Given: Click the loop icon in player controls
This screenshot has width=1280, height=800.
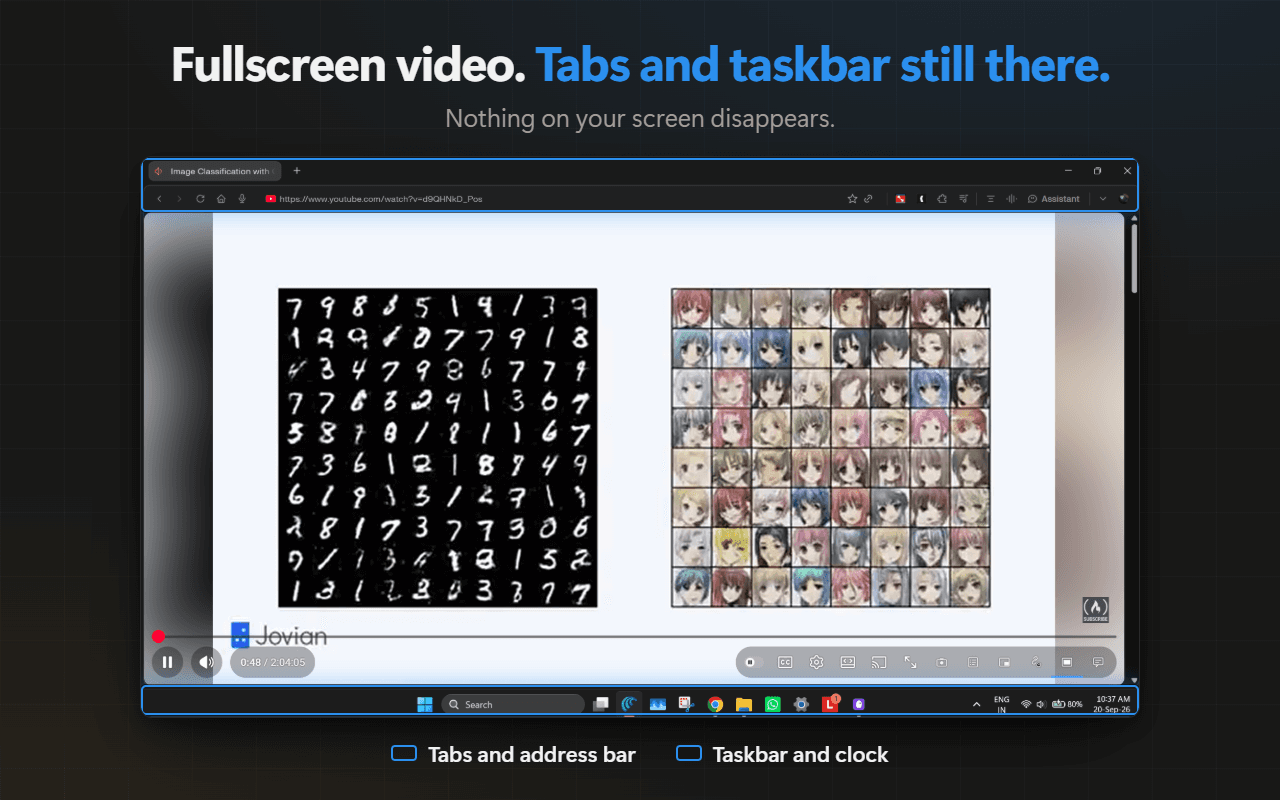Looking at the screenshot, I should click(x=1036, y=662).
